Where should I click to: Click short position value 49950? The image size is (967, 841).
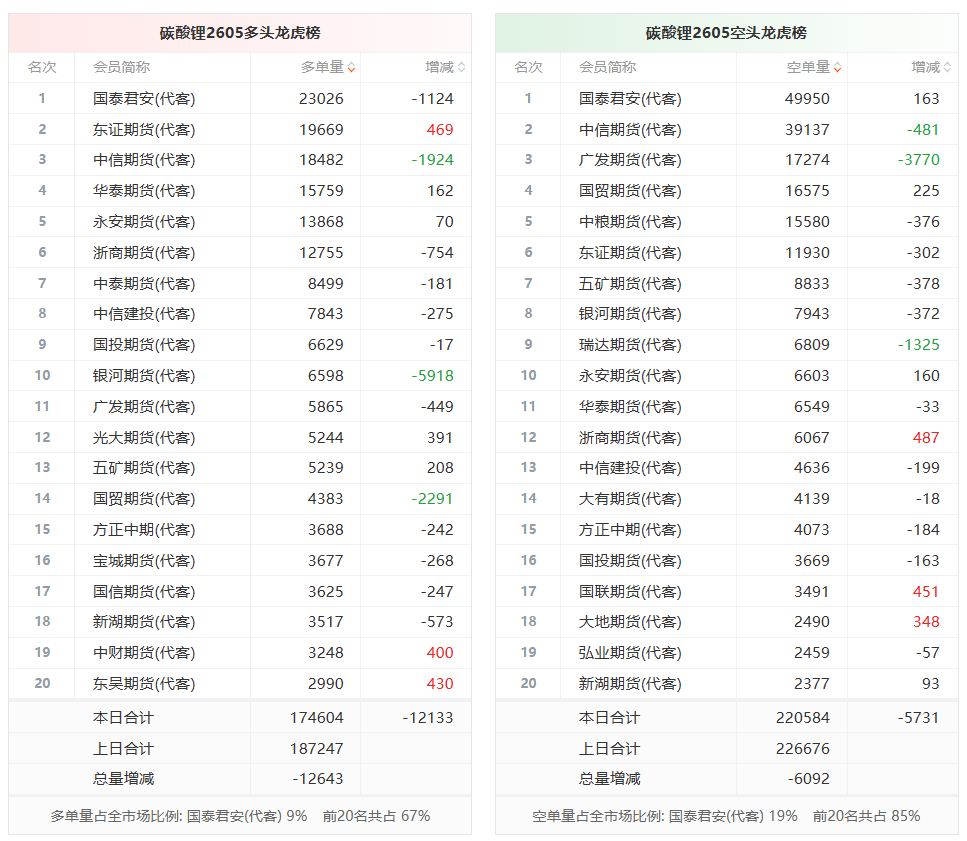tap(807, 99)
